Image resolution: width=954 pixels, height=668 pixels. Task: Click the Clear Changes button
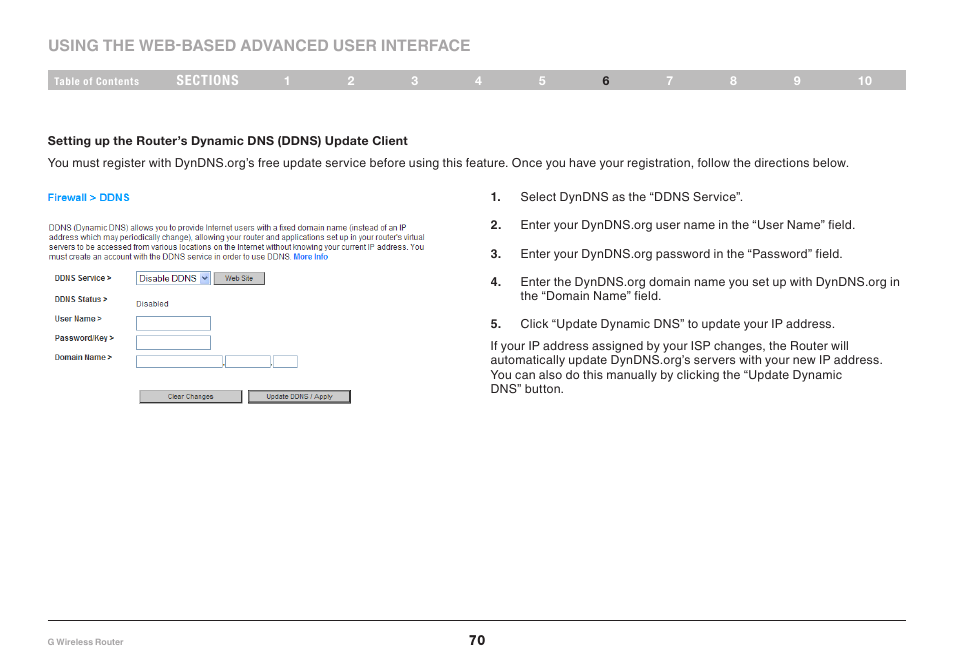click(x=190, y=397)
